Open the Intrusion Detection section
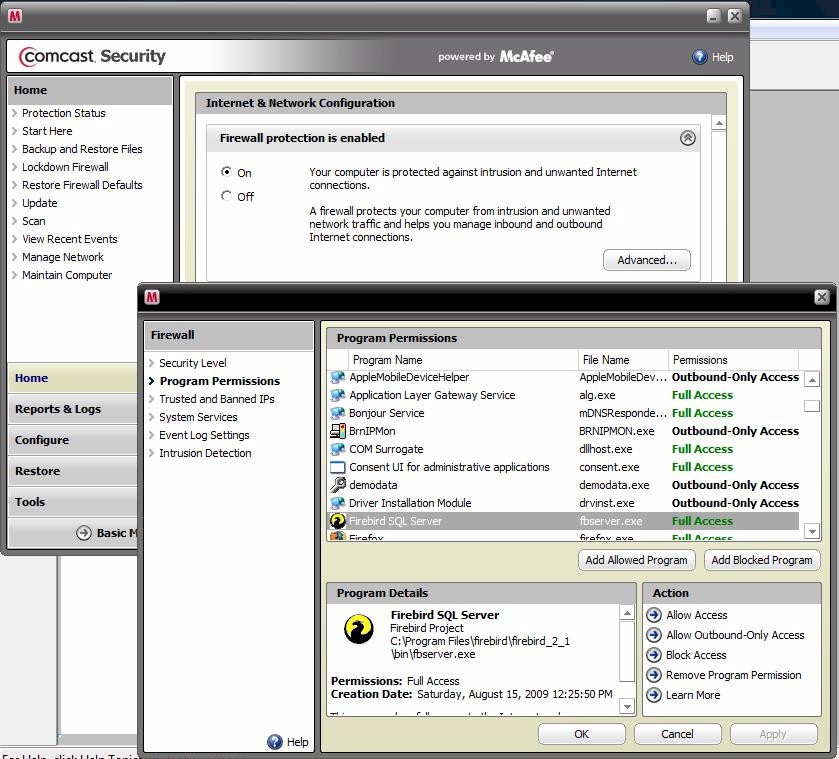 [205, 453]
